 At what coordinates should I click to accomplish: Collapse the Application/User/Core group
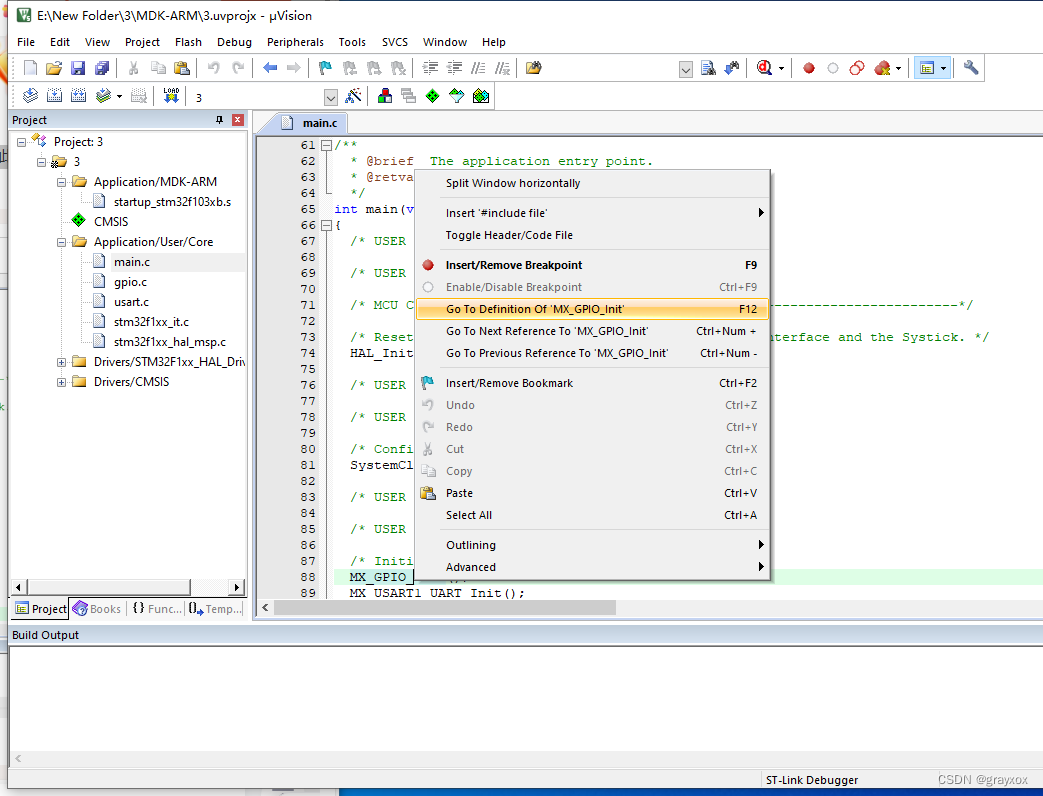[61, 242]
